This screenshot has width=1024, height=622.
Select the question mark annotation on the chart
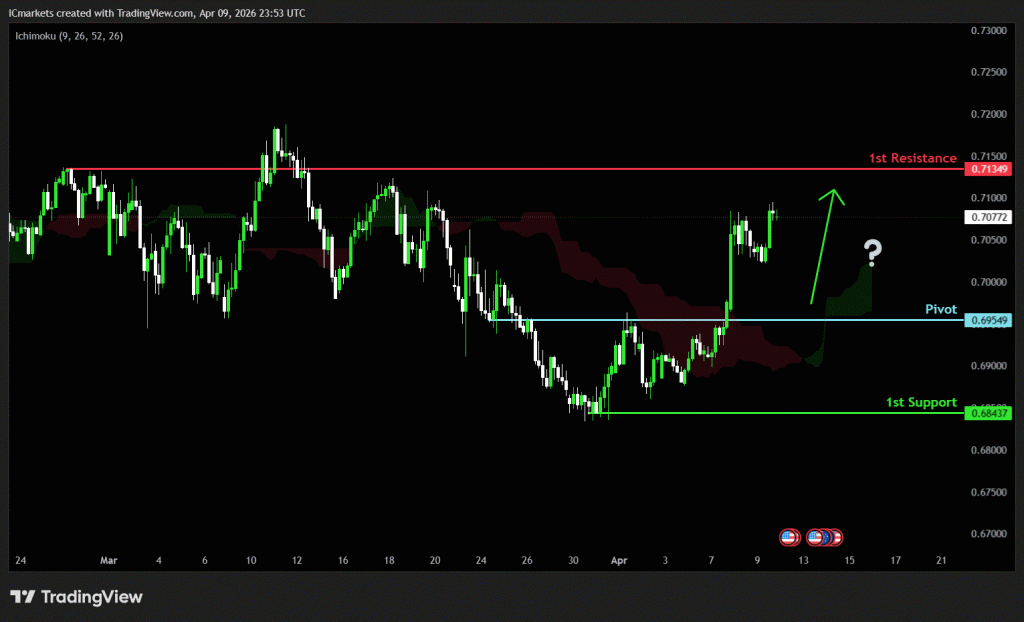873,254
